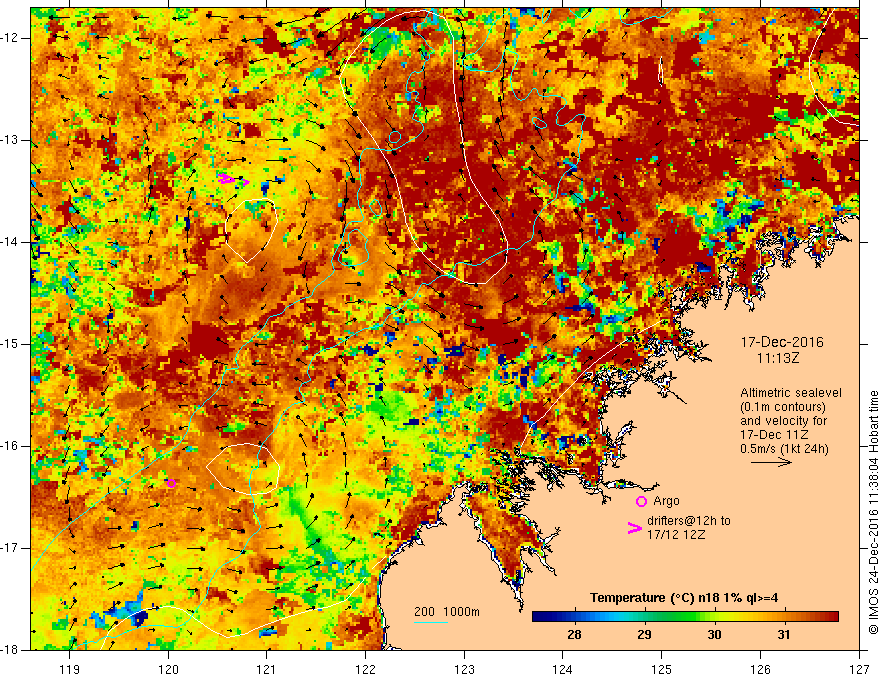Click the longitude 125 axis label

point(662,669)
